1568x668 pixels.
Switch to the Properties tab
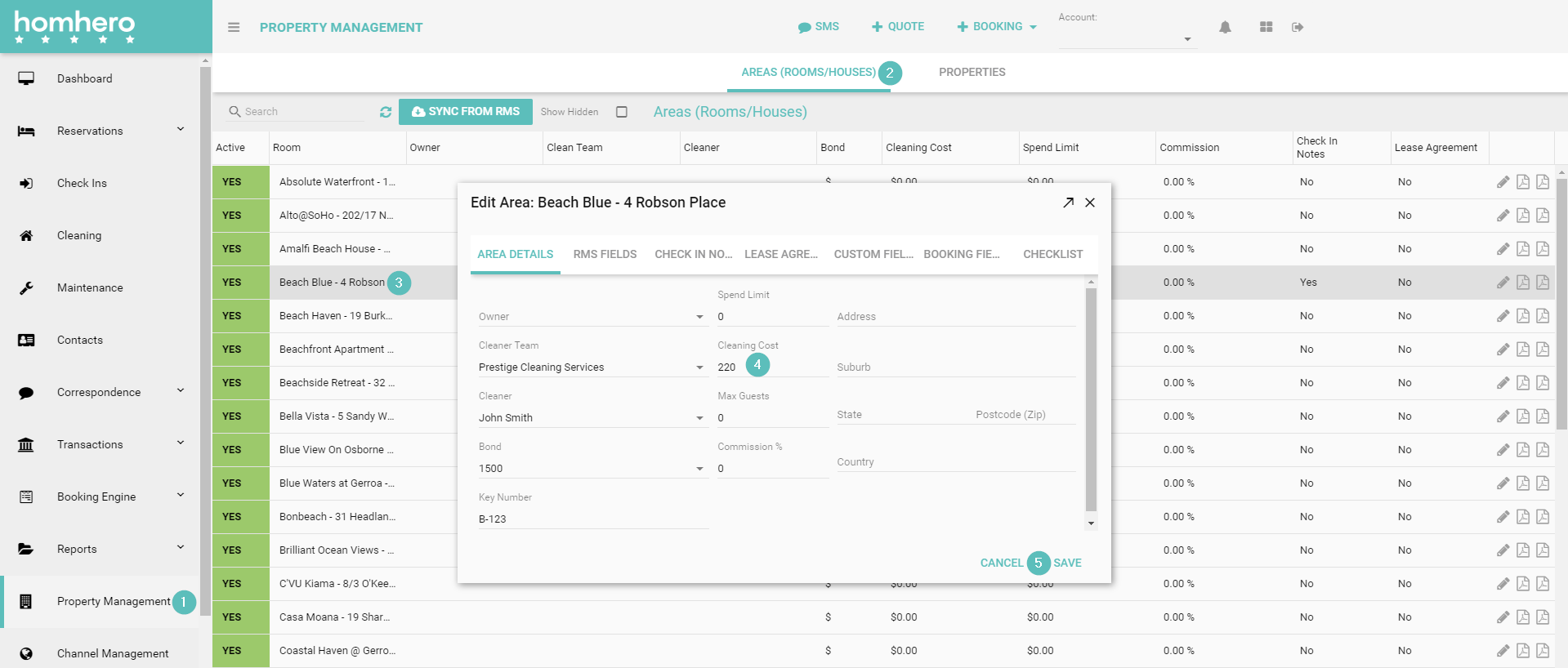[x=972, y=72]
